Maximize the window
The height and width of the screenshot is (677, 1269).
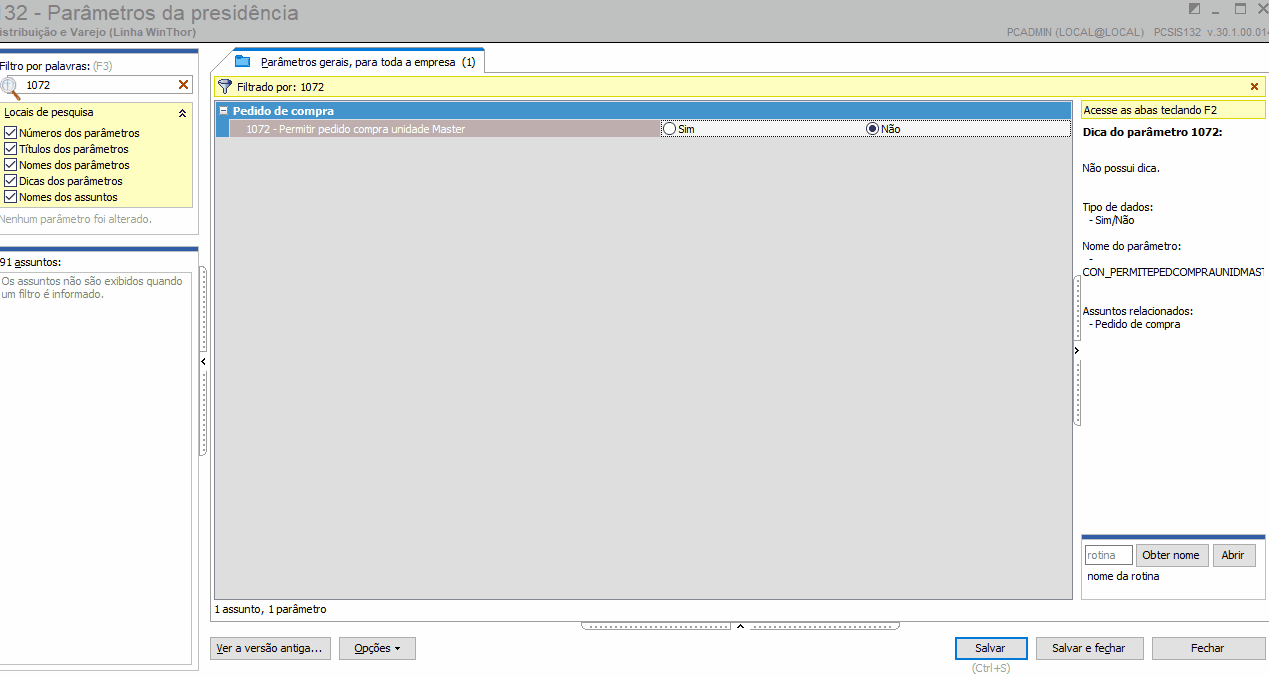[1240, 9]
